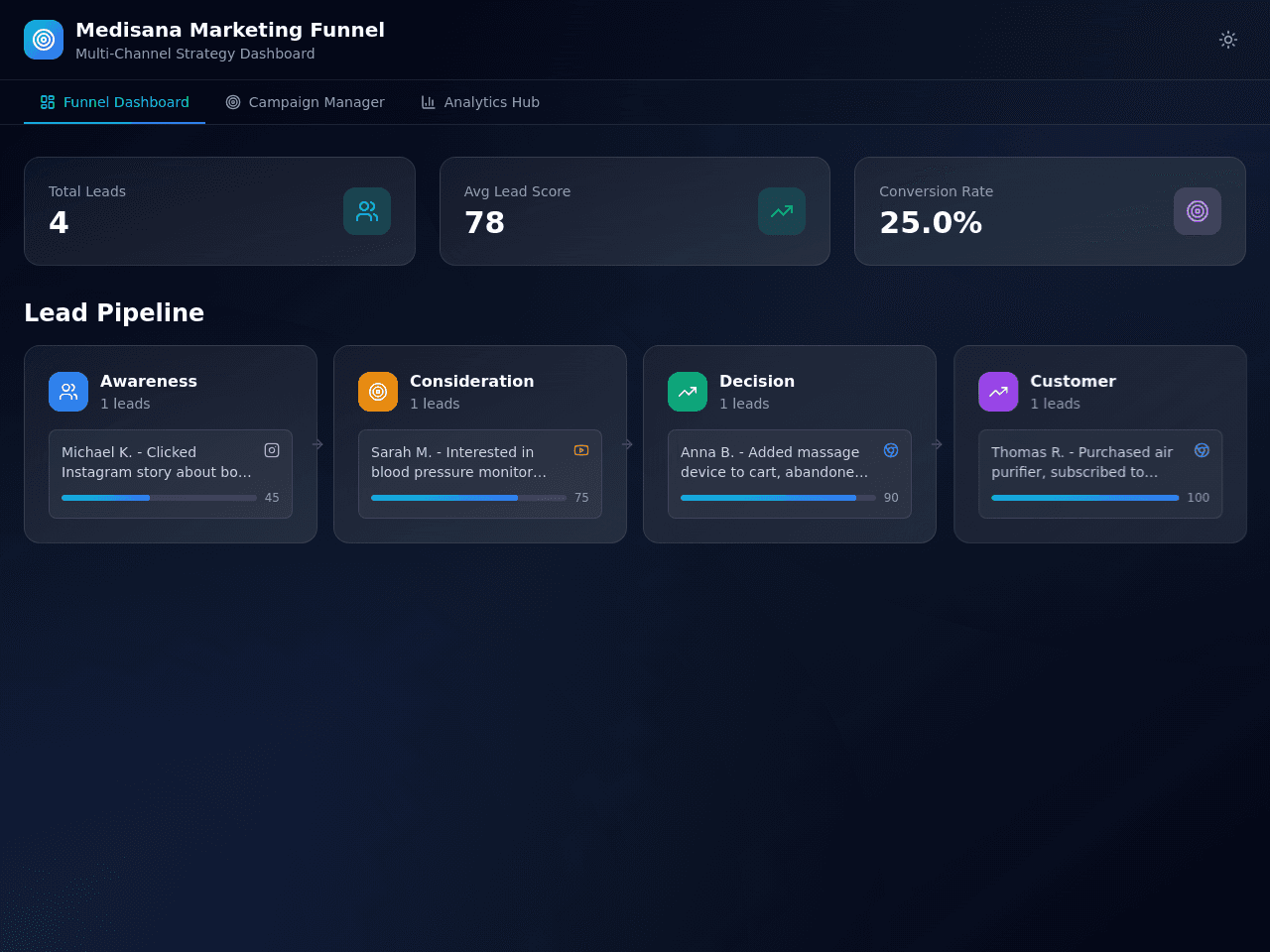This screenshot has width=1270, height=952.
Task: Click Chrome icon on Anna B. card
Action: coord(891,450)
